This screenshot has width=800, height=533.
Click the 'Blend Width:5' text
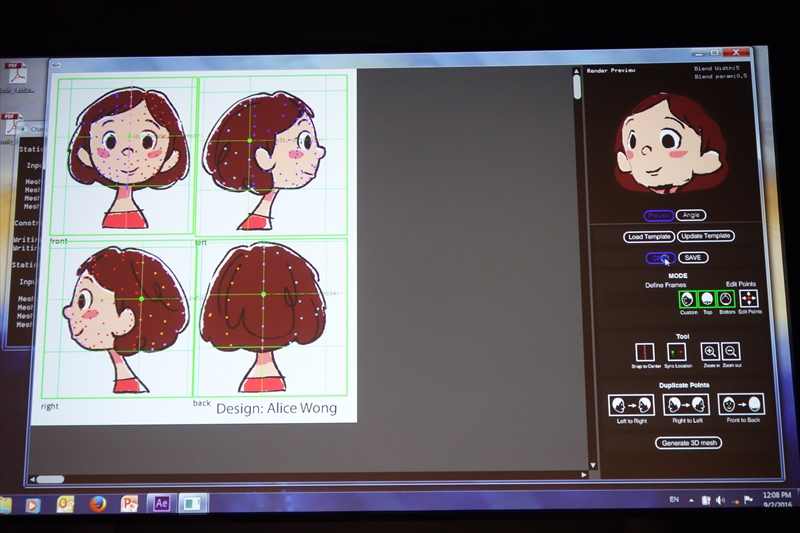click(x=716, y=68)
